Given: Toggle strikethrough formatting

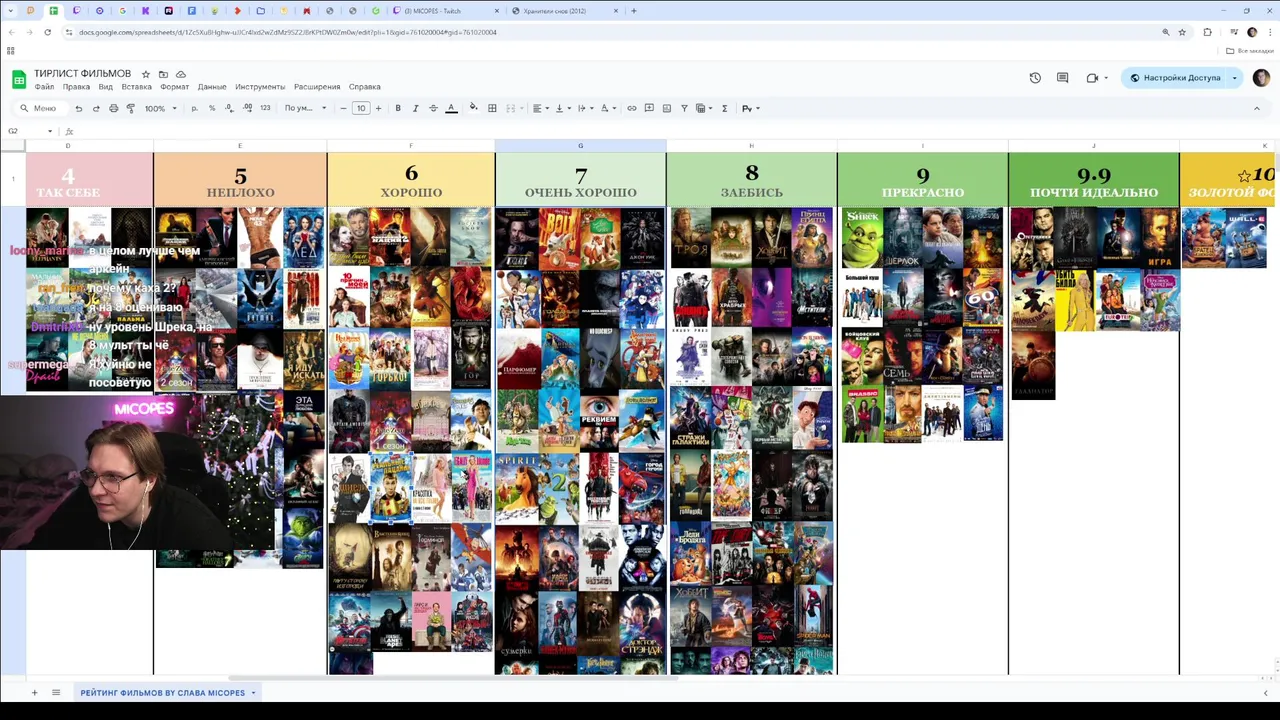Looking at the screenshot, I should point(433,108).
